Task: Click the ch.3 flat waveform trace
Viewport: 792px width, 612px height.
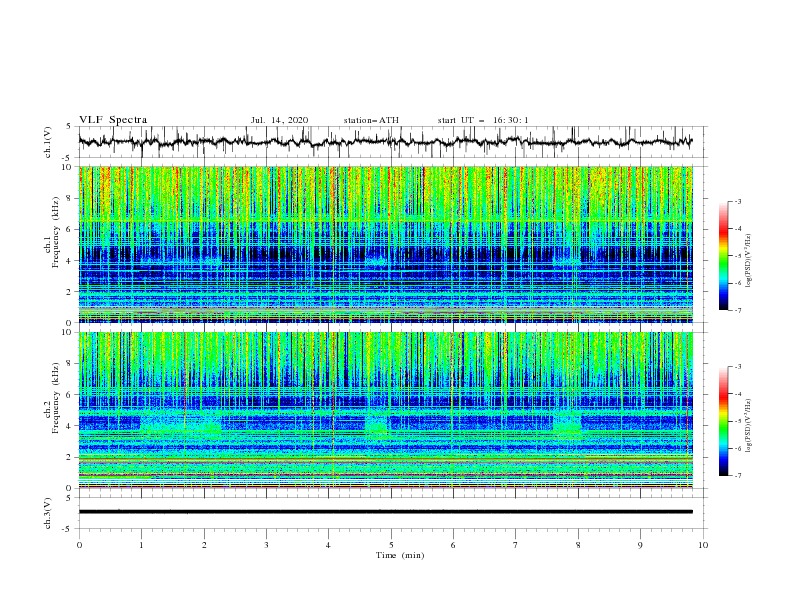Action: (385, 512)
